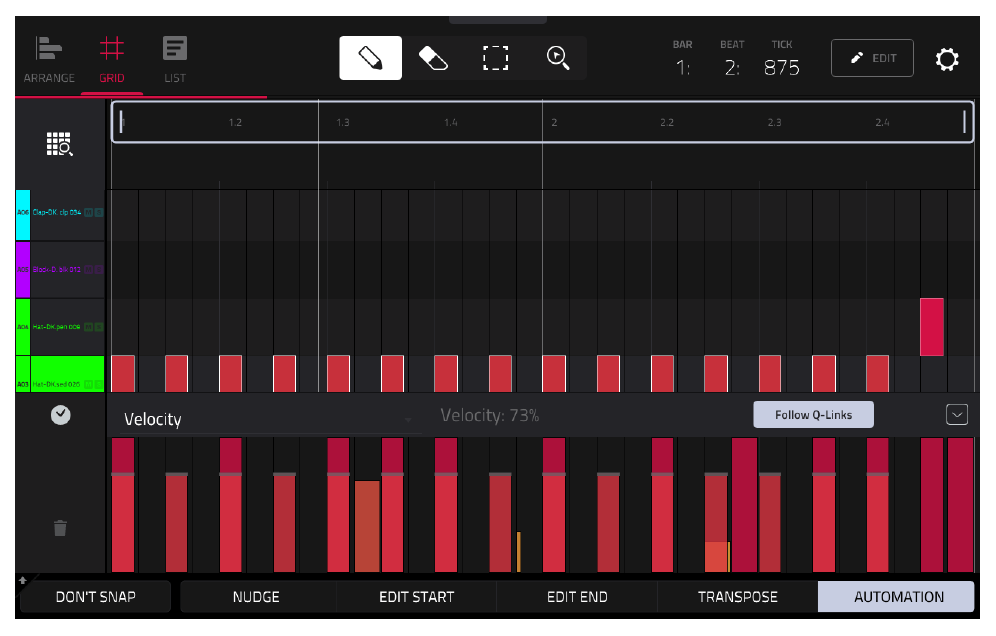This screenshot has width=996, height=636.
Task: Select the Eraser tool
Action: click(433, 58)
